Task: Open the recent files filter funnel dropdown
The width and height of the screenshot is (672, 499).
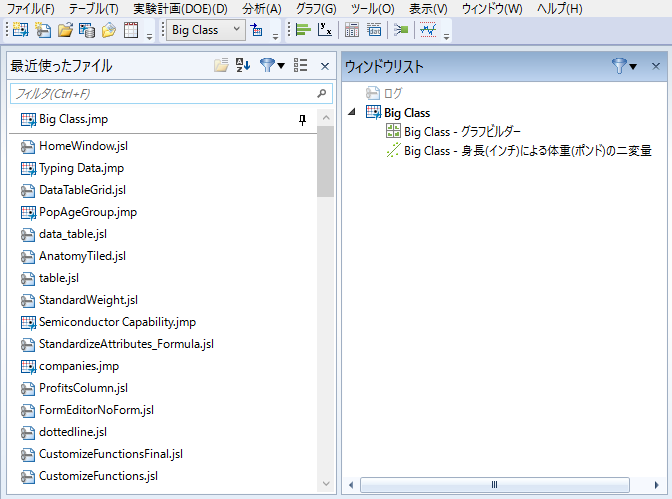Action: [272, 66]
